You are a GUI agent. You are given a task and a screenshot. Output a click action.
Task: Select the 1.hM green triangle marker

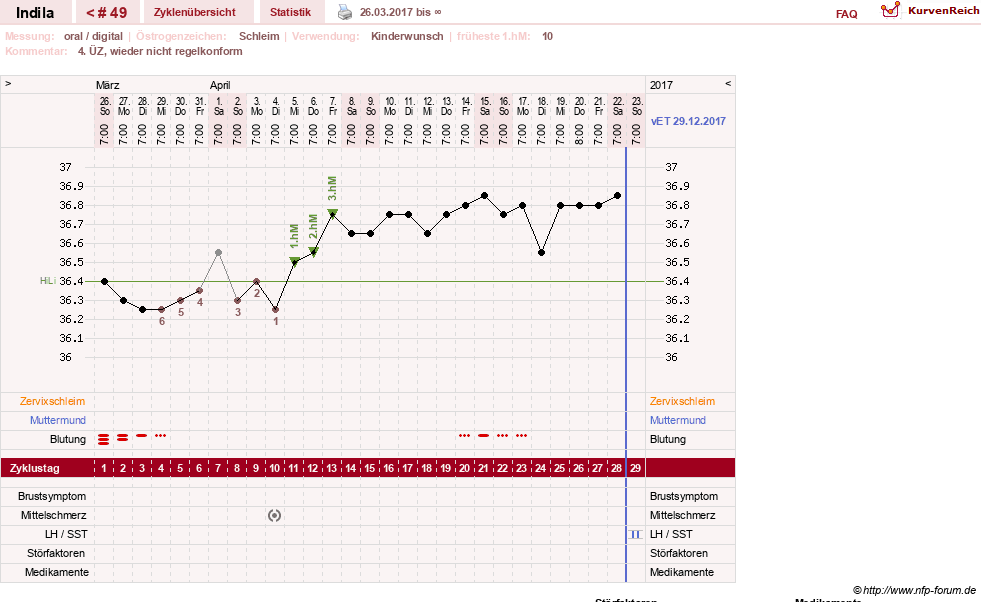pos(294,260)
